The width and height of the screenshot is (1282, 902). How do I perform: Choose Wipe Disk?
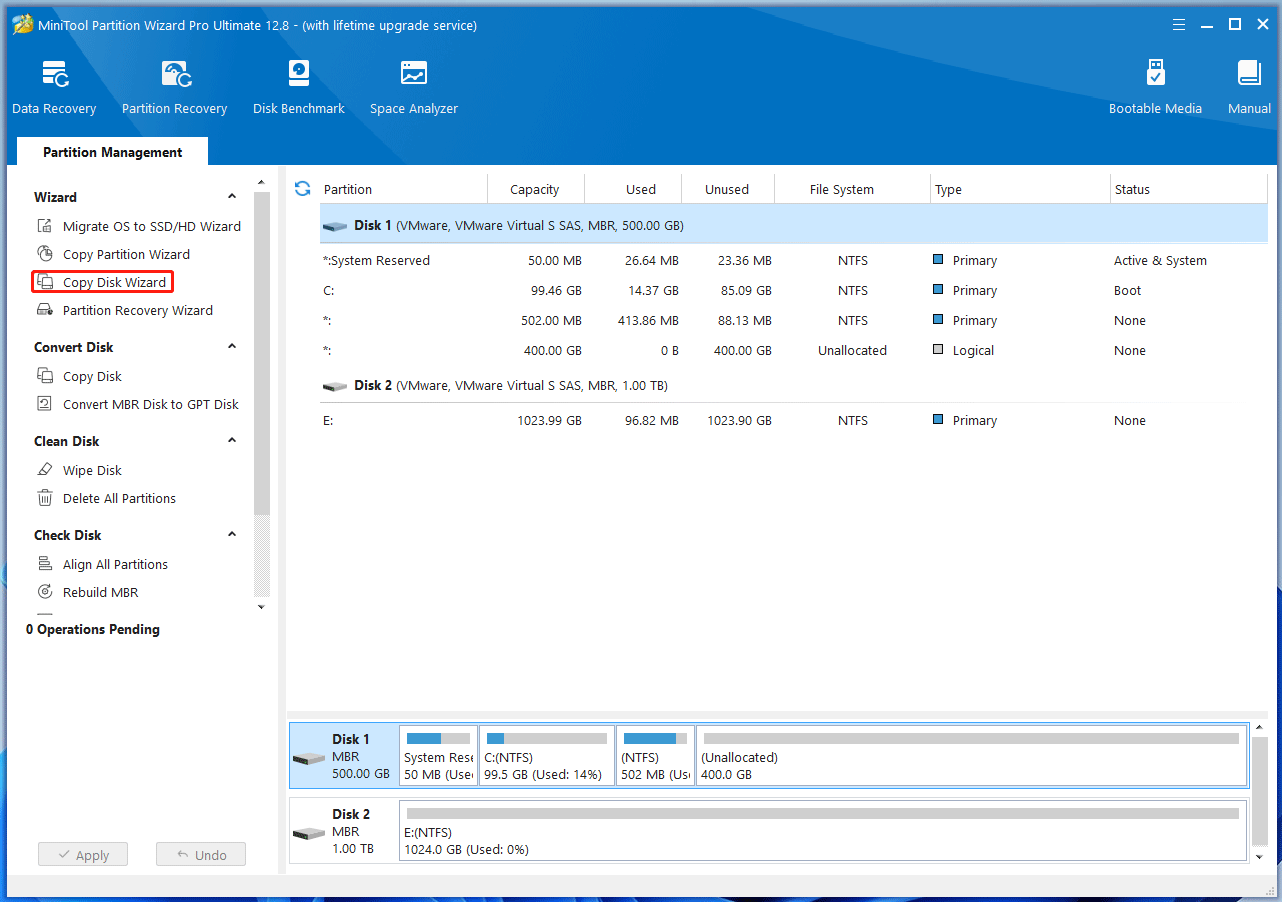[x=79, y=470]
